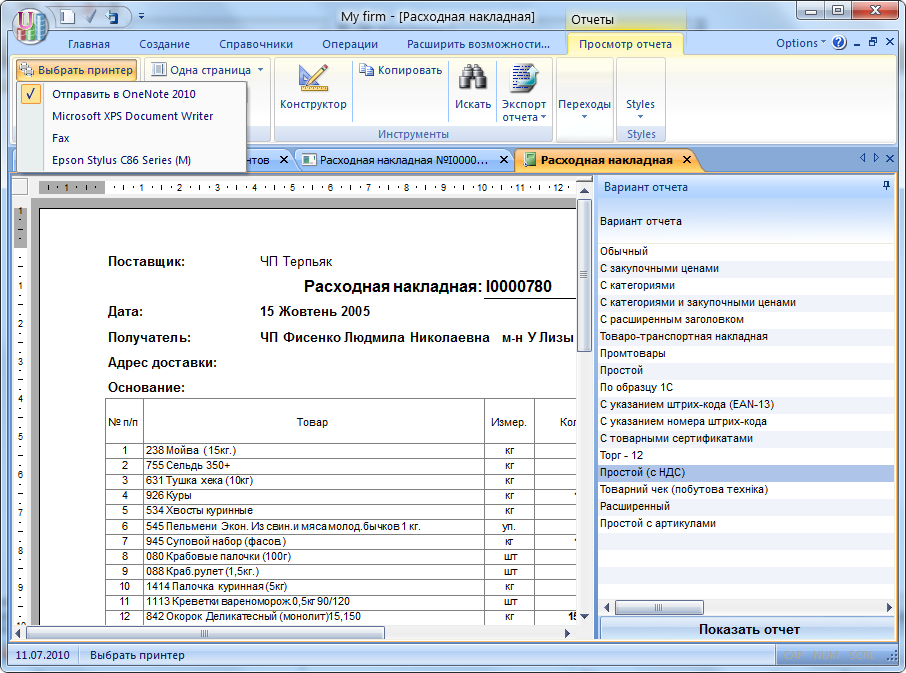
Task: Click the help question mark icon
Action: coord(840,43)
